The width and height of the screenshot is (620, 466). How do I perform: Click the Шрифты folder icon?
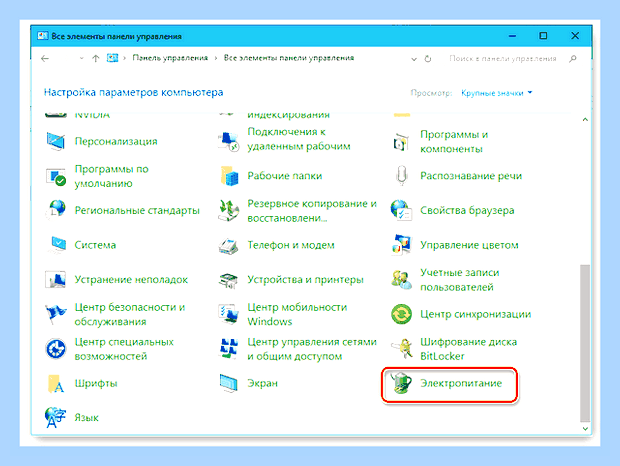[x=55, y=383]
